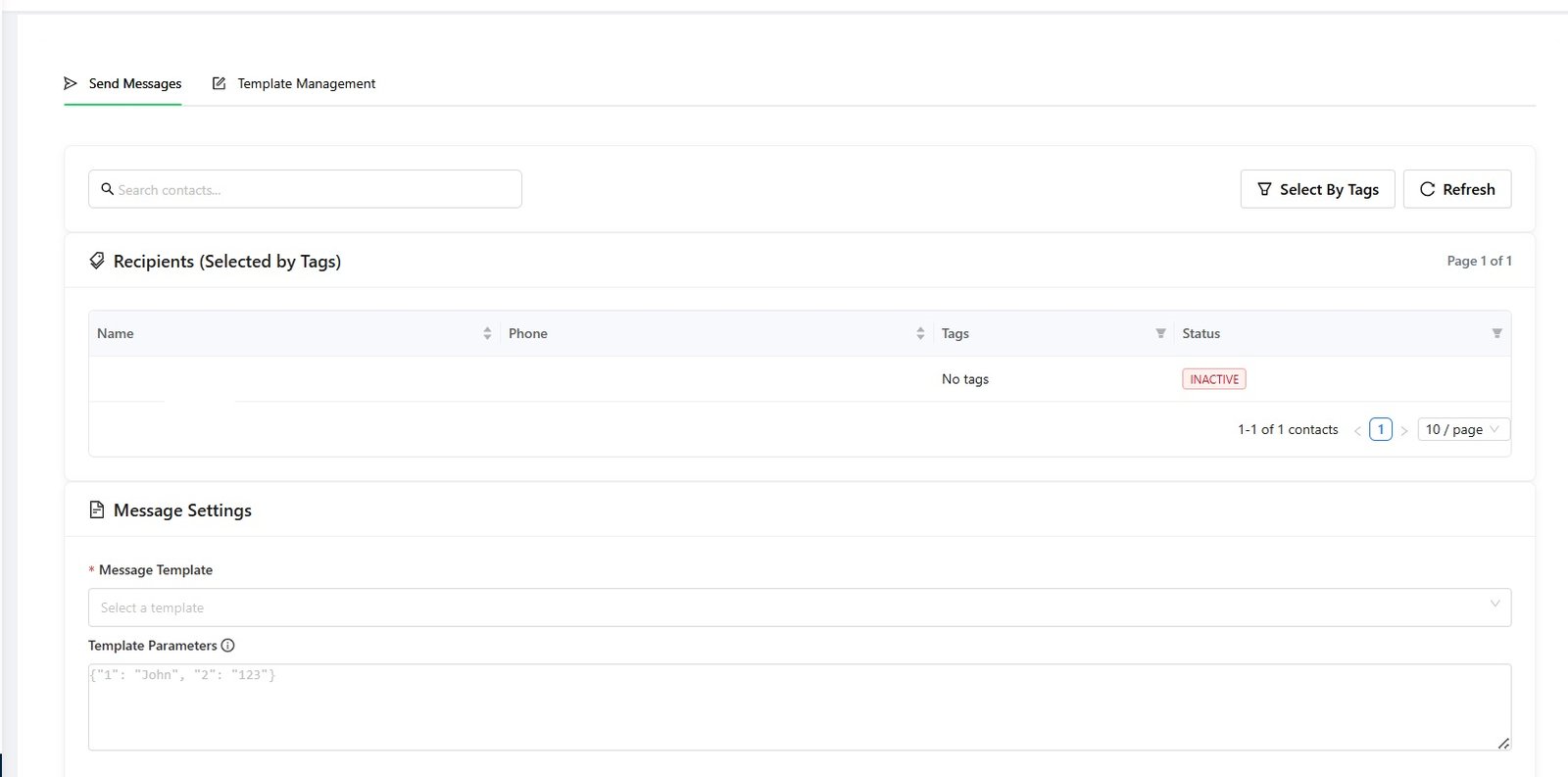Refresh the contacts list
The height and width of the screenshot is (777, 1568).
tap(1456, 189)
